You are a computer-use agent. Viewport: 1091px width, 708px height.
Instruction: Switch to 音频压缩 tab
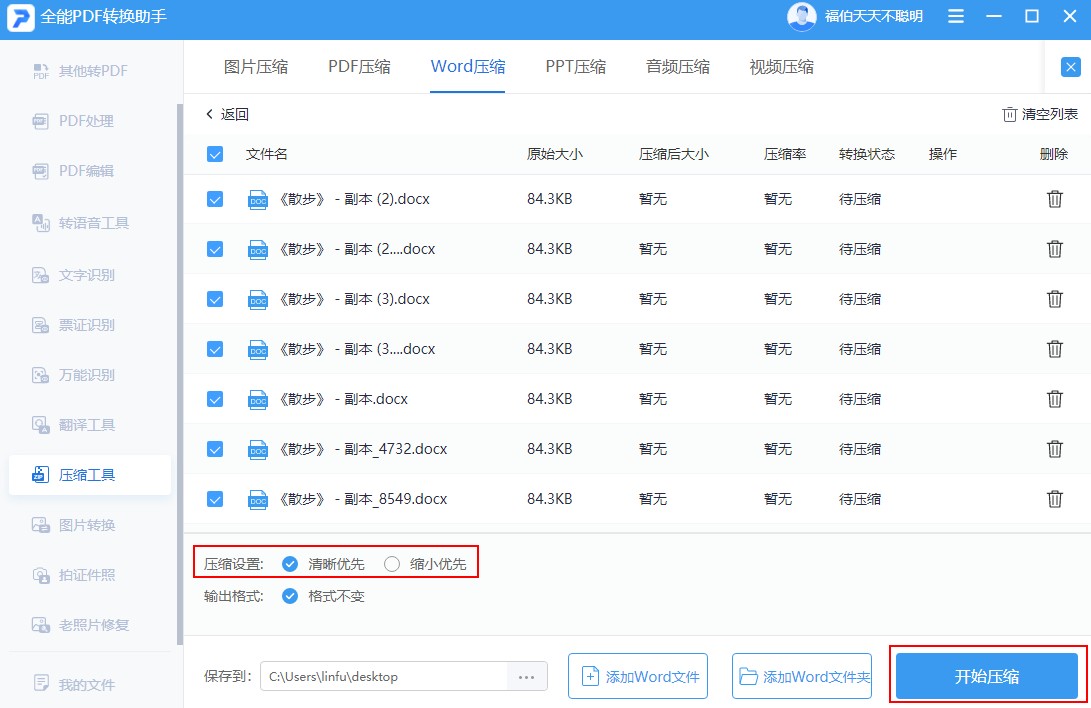point(678,67)
